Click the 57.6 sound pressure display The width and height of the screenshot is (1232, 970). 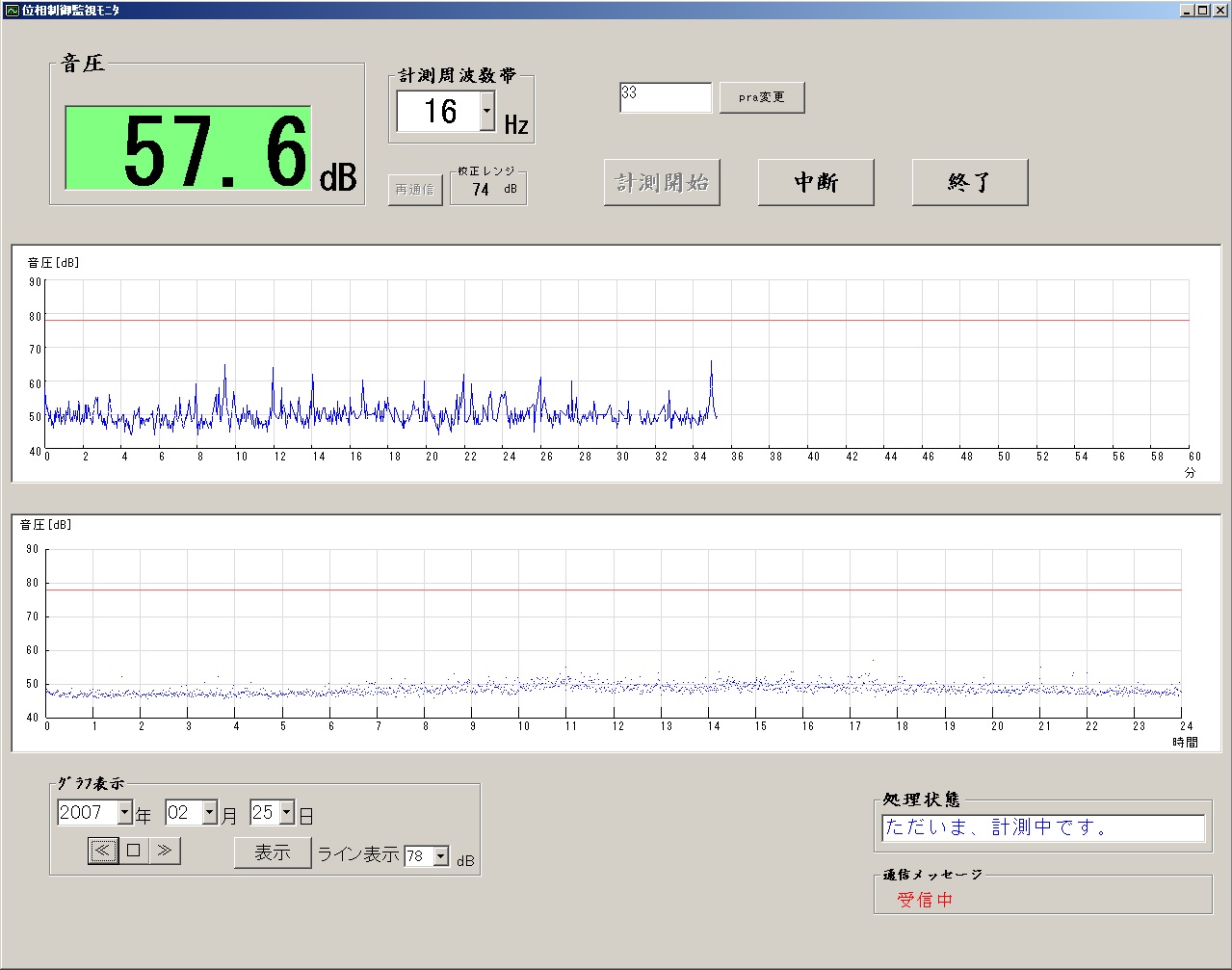(189, 147)
